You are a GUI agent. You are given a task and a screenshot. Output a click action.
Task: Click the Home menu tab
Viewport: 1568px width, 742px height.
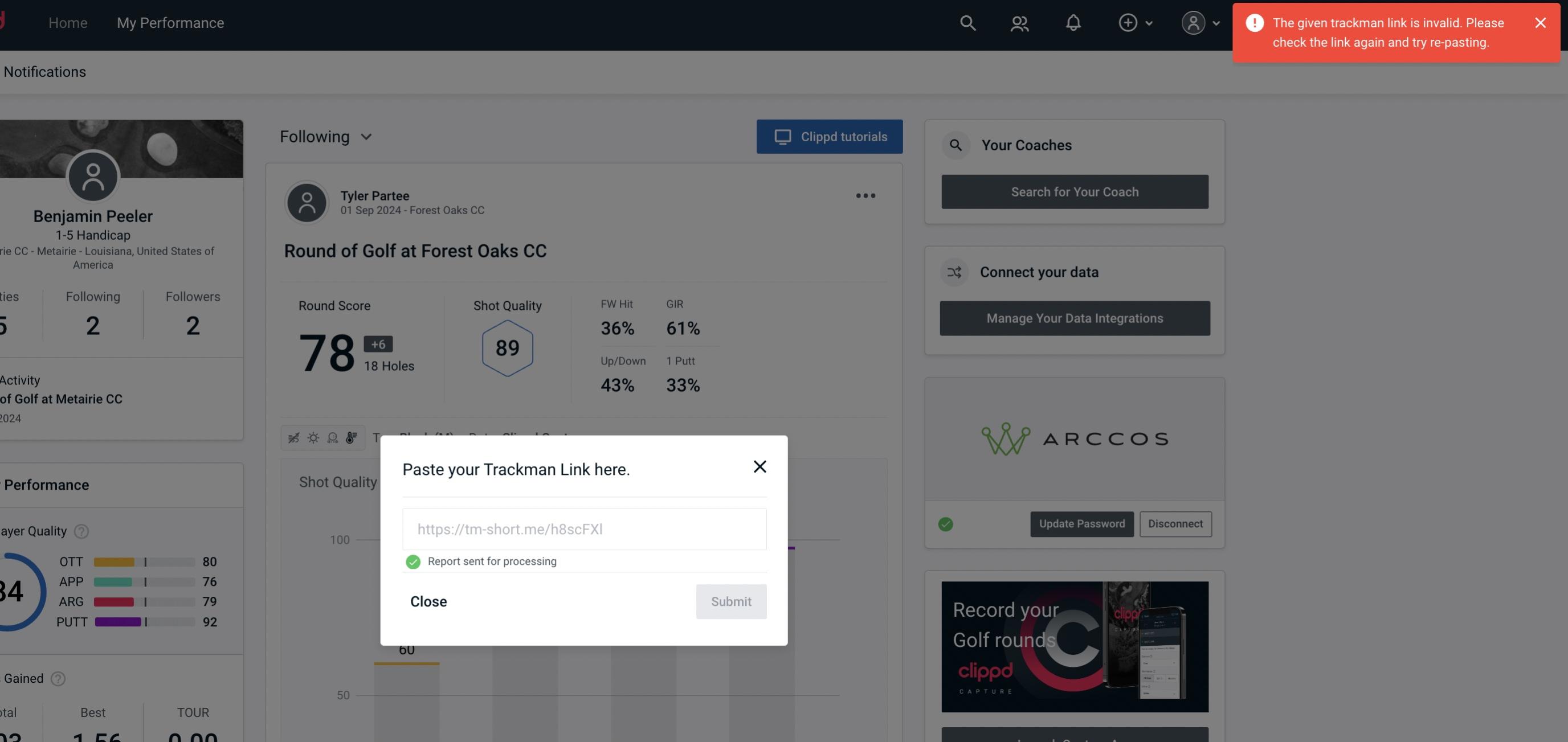[x=67, y=22]
